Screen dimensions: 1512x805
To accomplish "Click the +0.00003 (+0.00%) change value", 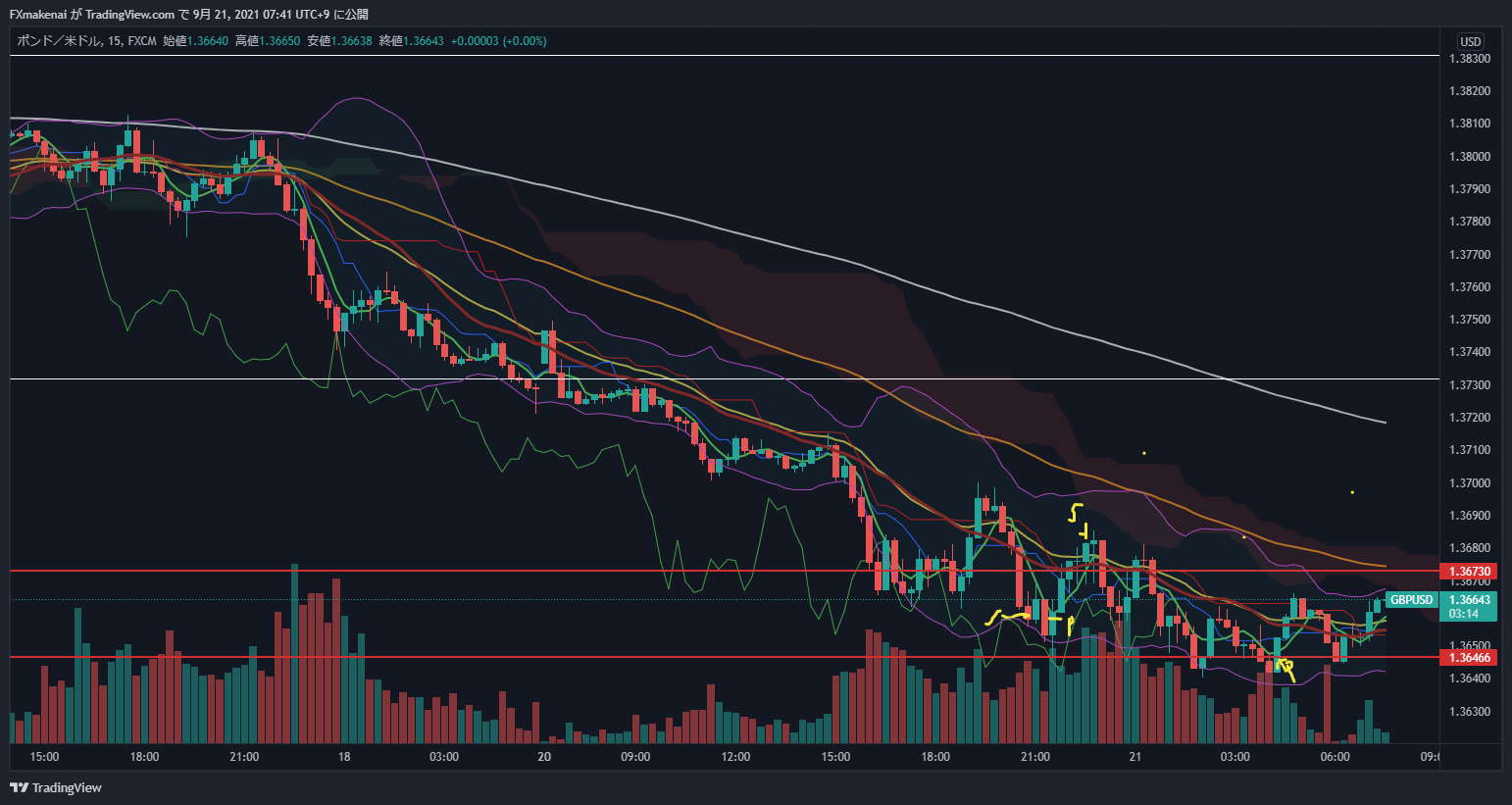I will pyautogui.click(x=499, y=41).
